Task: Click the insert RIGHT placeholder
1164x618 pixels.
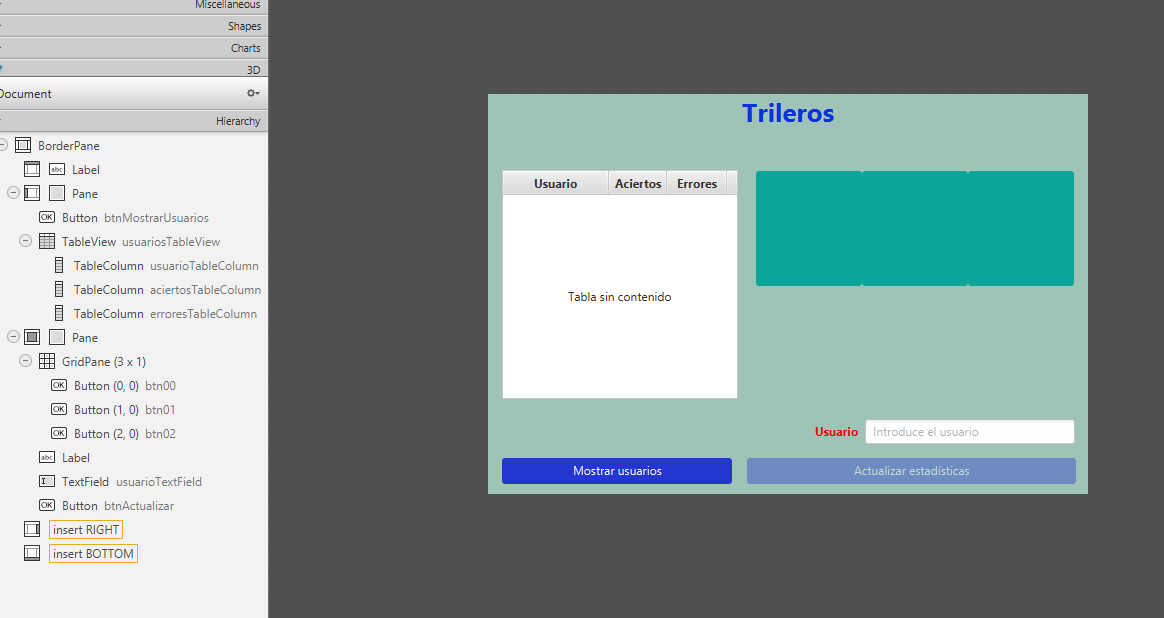Action: tap(86, 530)
